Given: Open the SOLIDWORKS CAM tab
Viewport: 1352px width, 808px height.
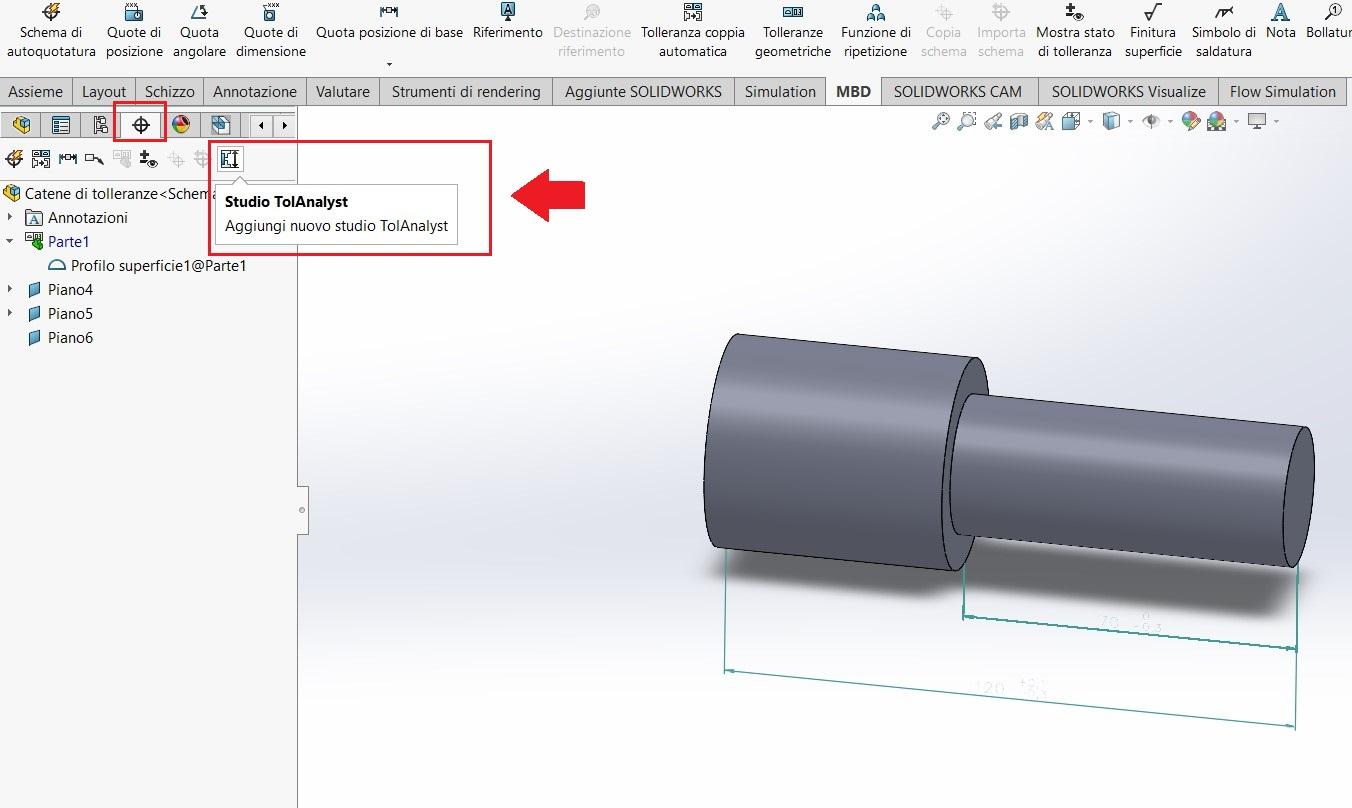Looking at the screenshot, I should pyautogui.click(x=958, y=91).
